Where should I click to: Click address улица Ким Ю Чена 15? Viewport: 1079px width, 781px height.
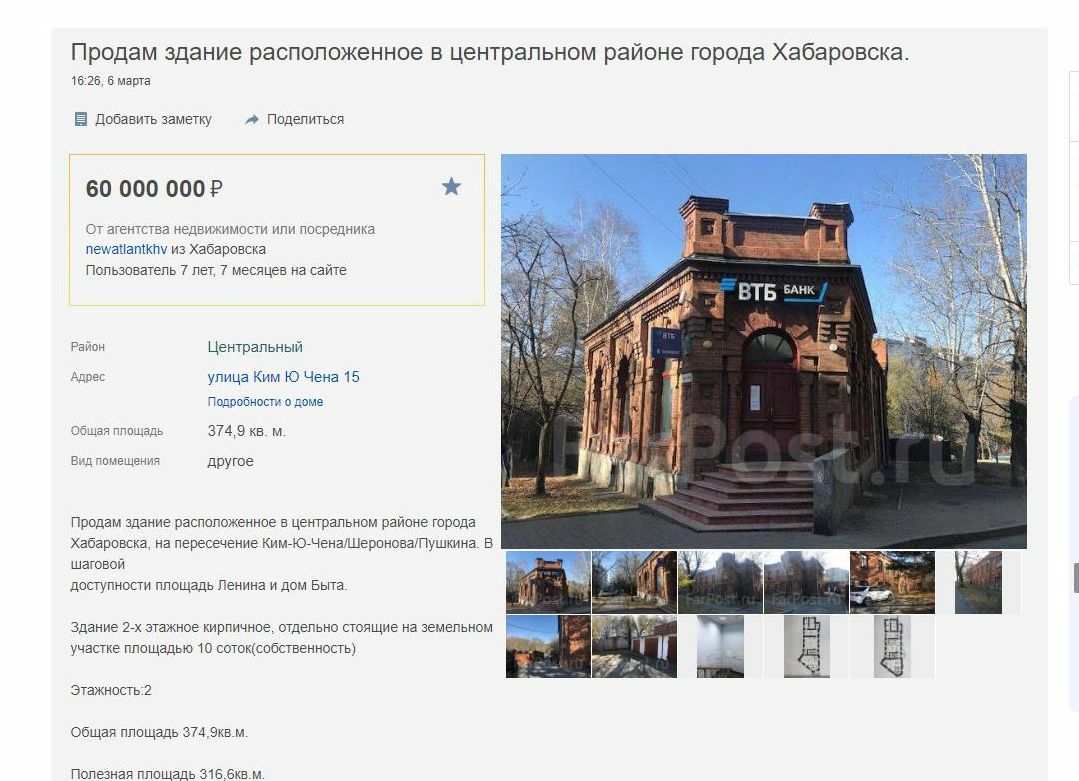(x=284, y=377)
